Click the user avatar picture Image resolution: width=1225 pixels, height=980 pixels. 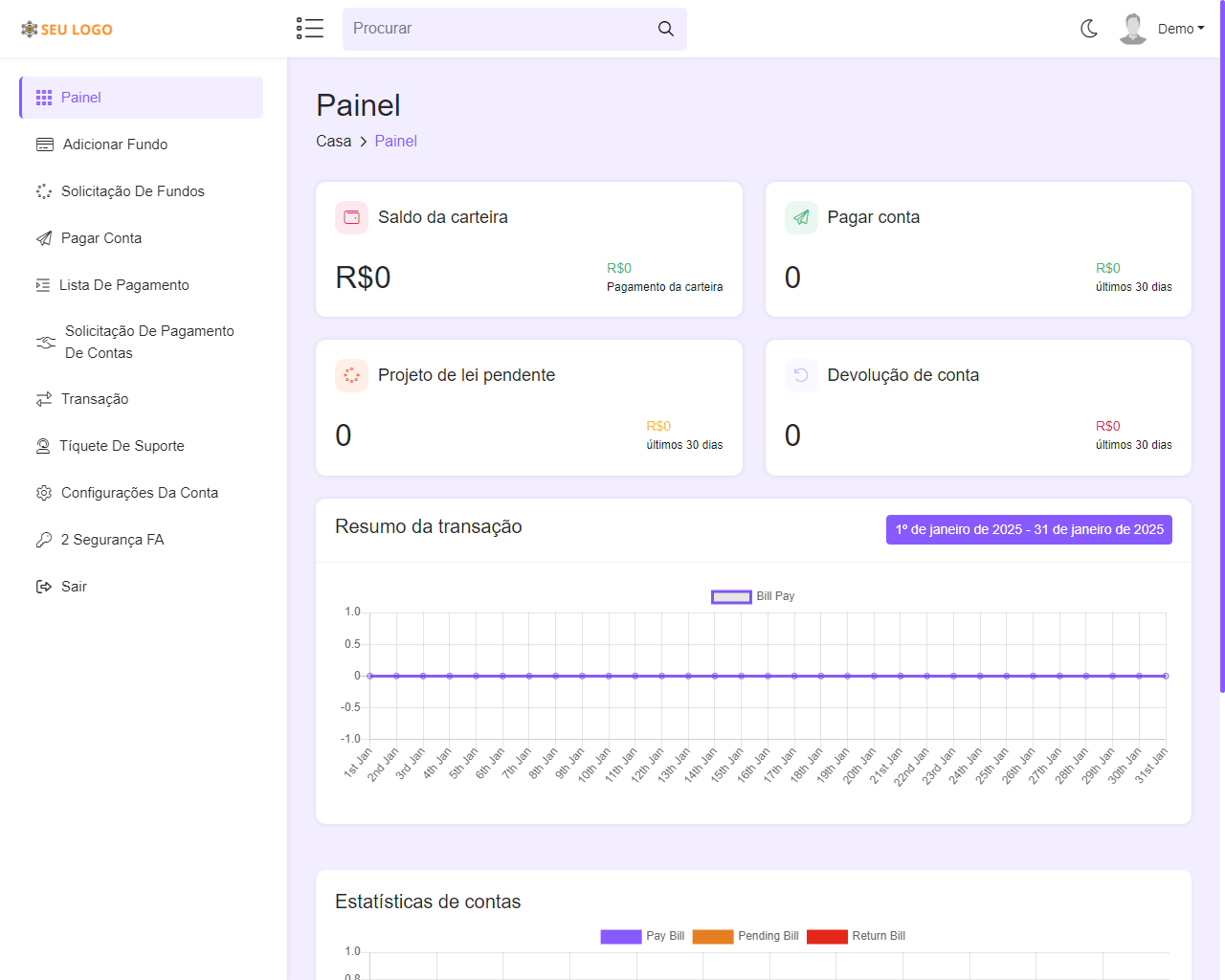click(x=1133, y=29)
